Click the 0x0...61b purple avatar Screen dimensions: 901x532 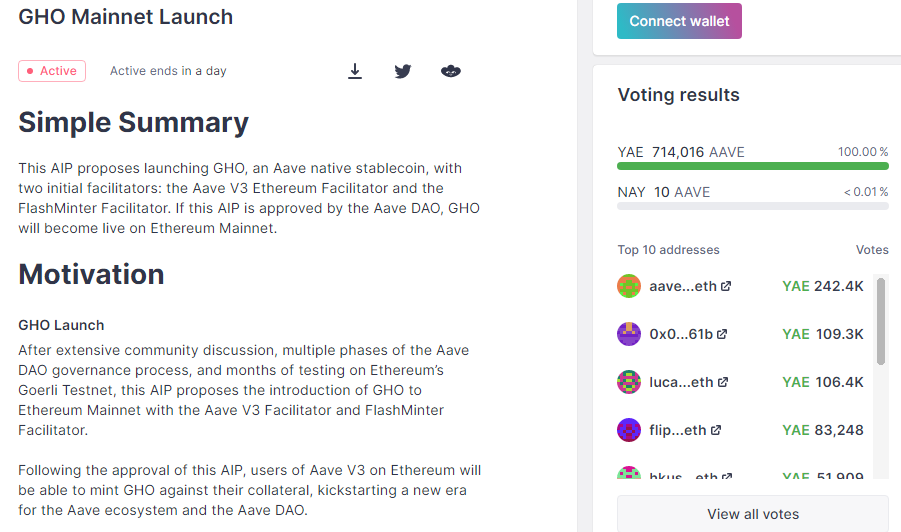[629, 334]
